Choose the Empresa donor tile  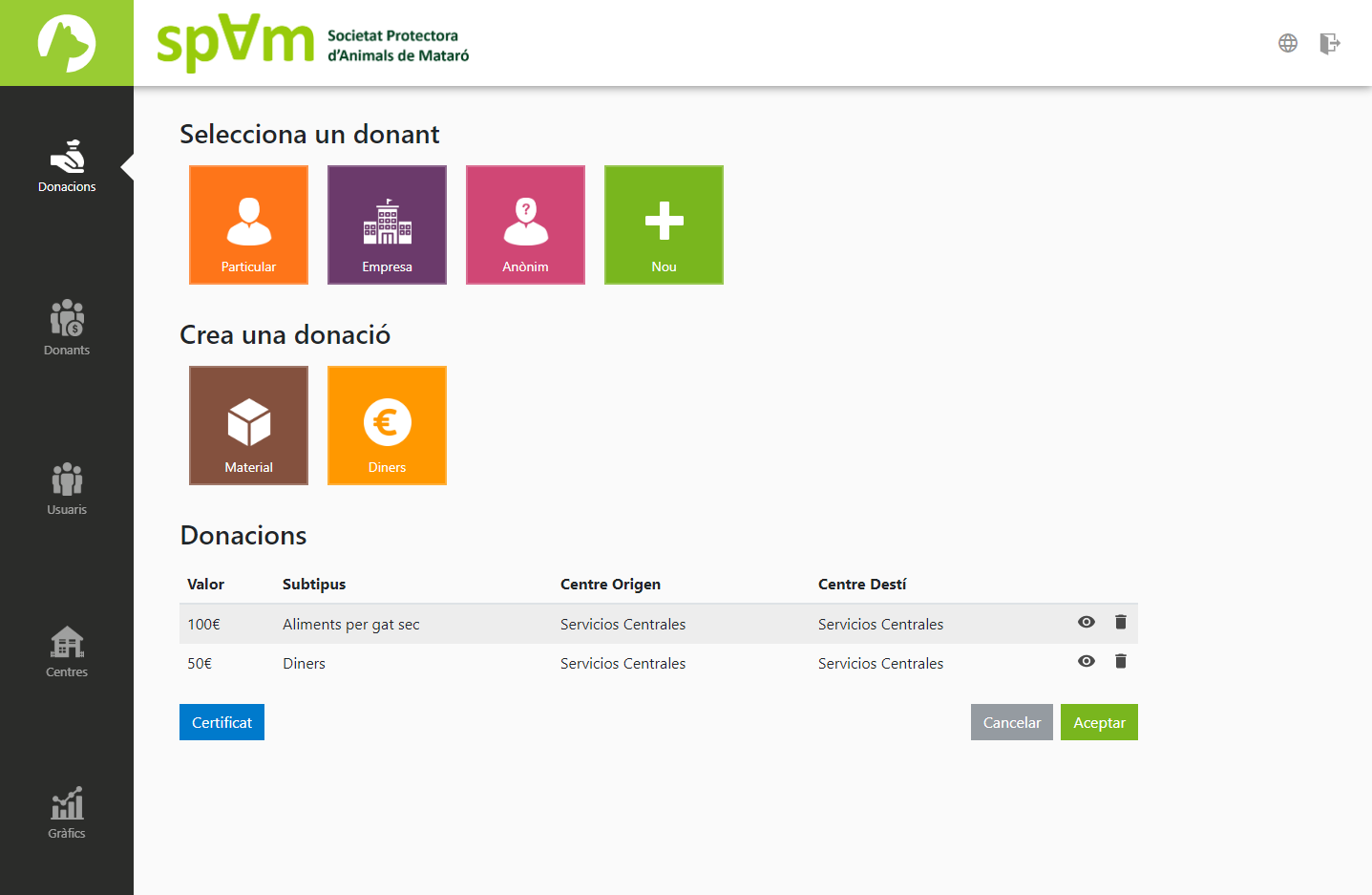pyautogui.click(x=387, y=224)
